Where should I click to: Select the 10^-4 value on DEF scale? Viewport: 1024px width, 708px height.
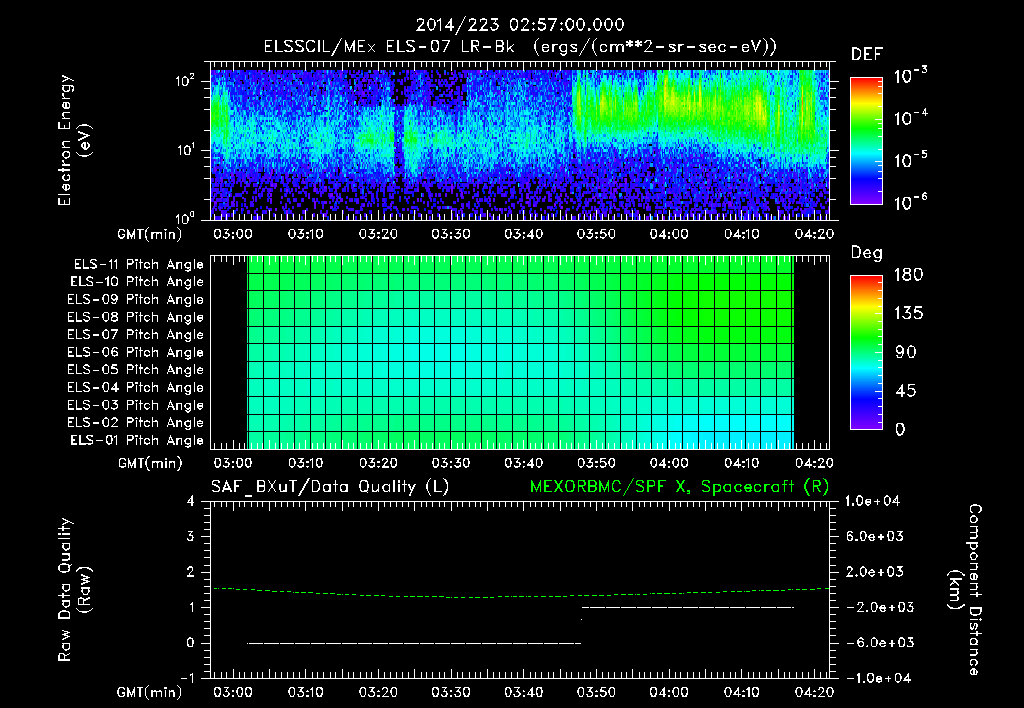[x=910, y=117]
